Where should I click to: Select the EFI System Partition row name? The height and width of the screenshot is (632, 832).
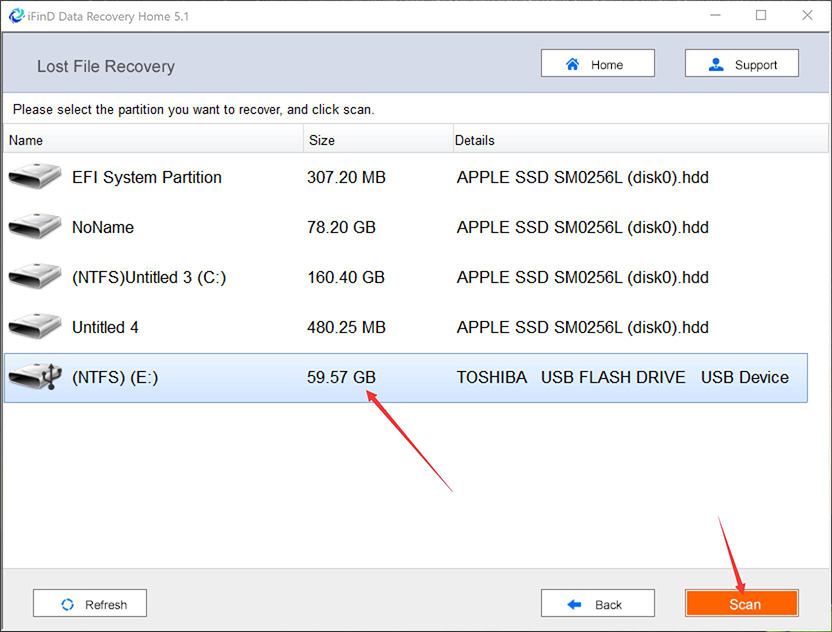(x=146, y=177)
